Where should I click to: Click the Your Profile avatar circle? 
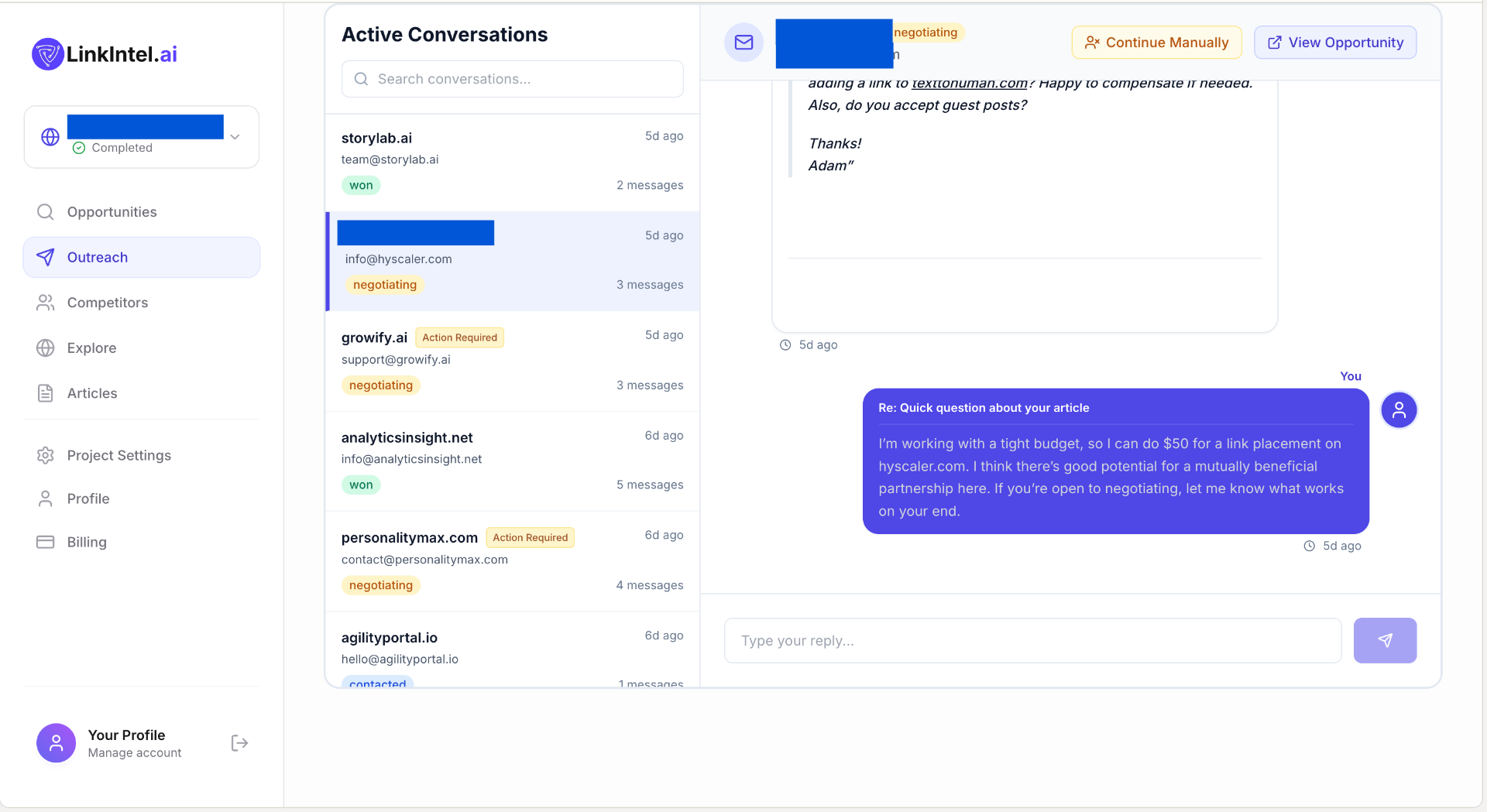pos(56,743)
